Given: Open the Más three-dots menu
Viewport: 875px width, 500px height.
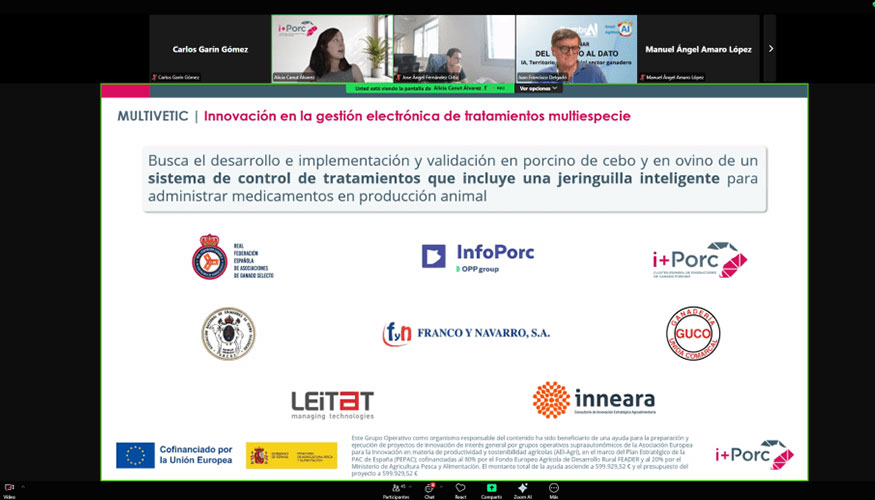Looking at the screenshot, I should click(554, 488).
